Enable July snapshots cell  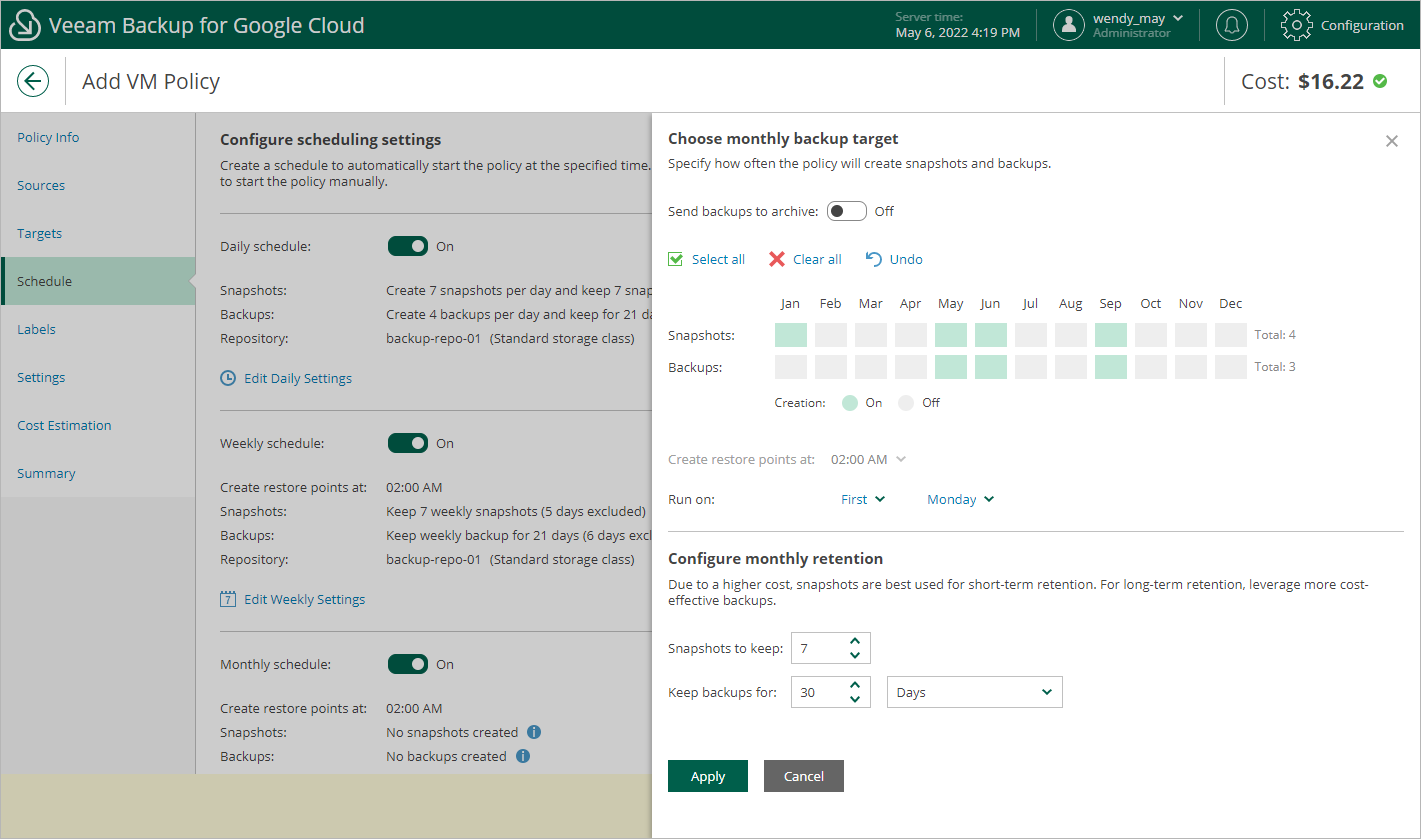(1031, 335)
